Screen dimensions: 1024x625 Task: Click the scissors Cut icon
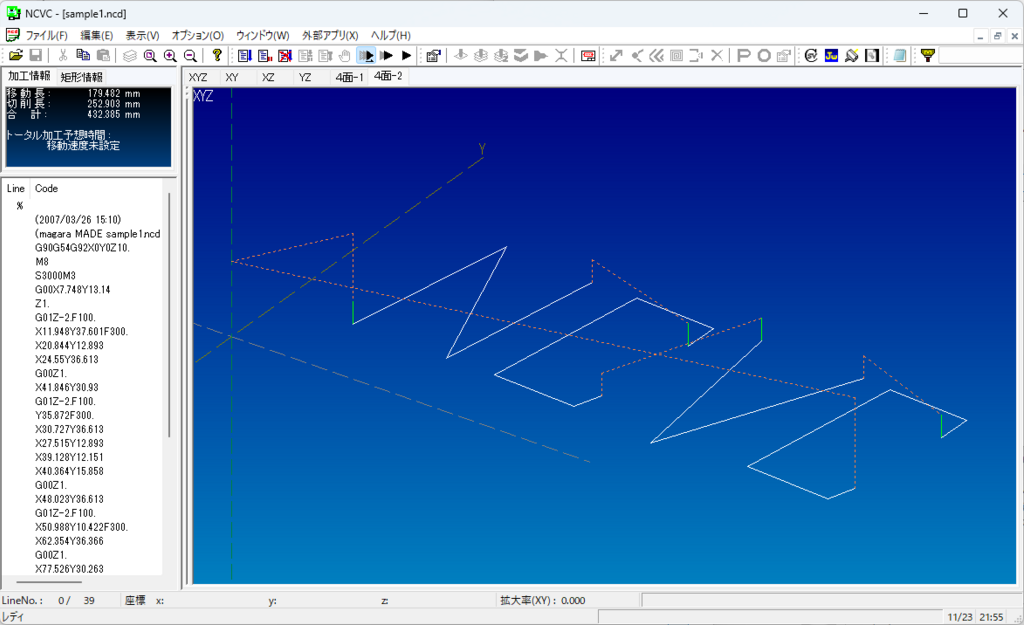pos(63,56)
